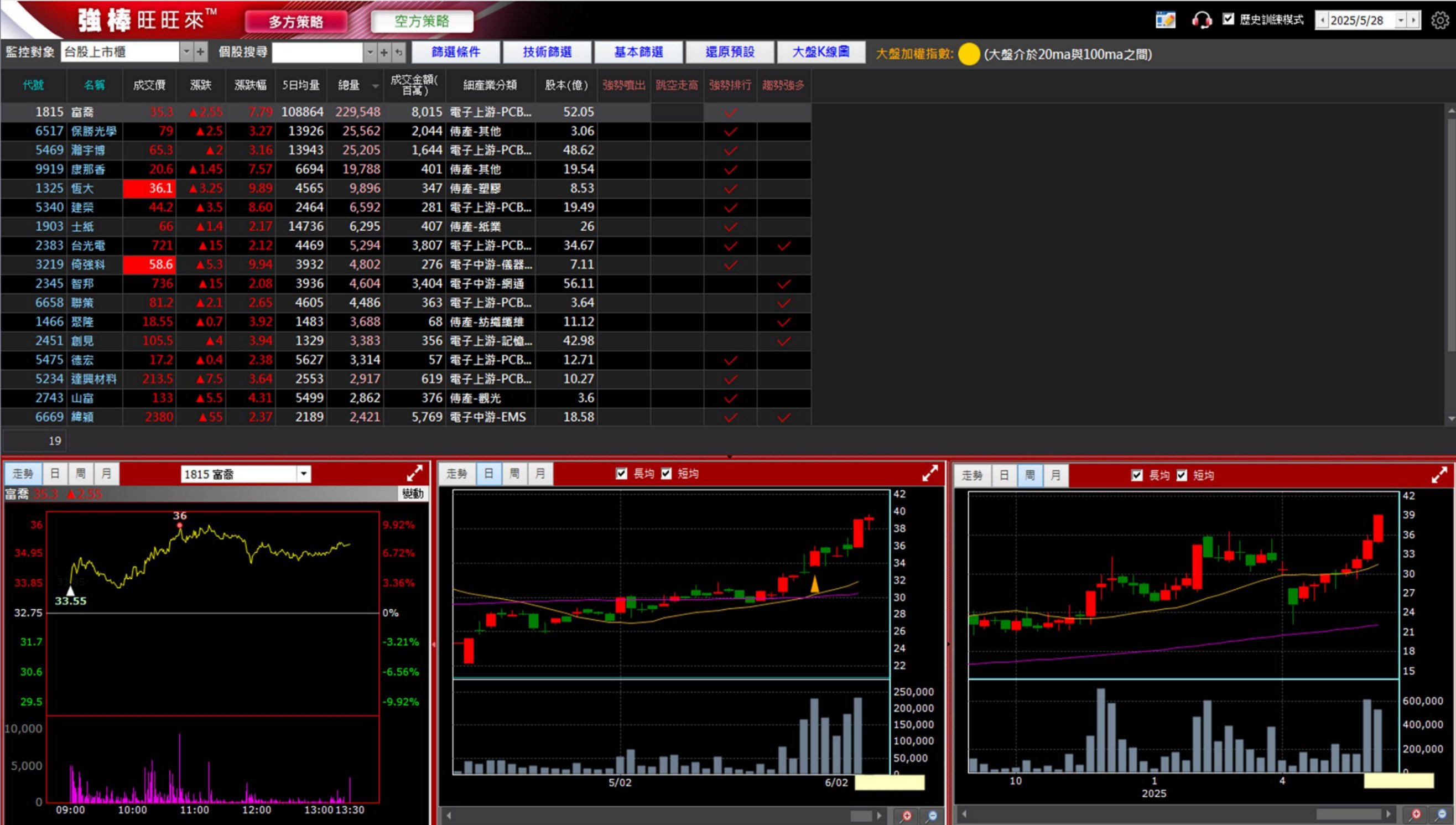This screenshot has height=825, width=1456.
Task: Click the stock list vertical scrollbar
Action: click(1451, 235)
